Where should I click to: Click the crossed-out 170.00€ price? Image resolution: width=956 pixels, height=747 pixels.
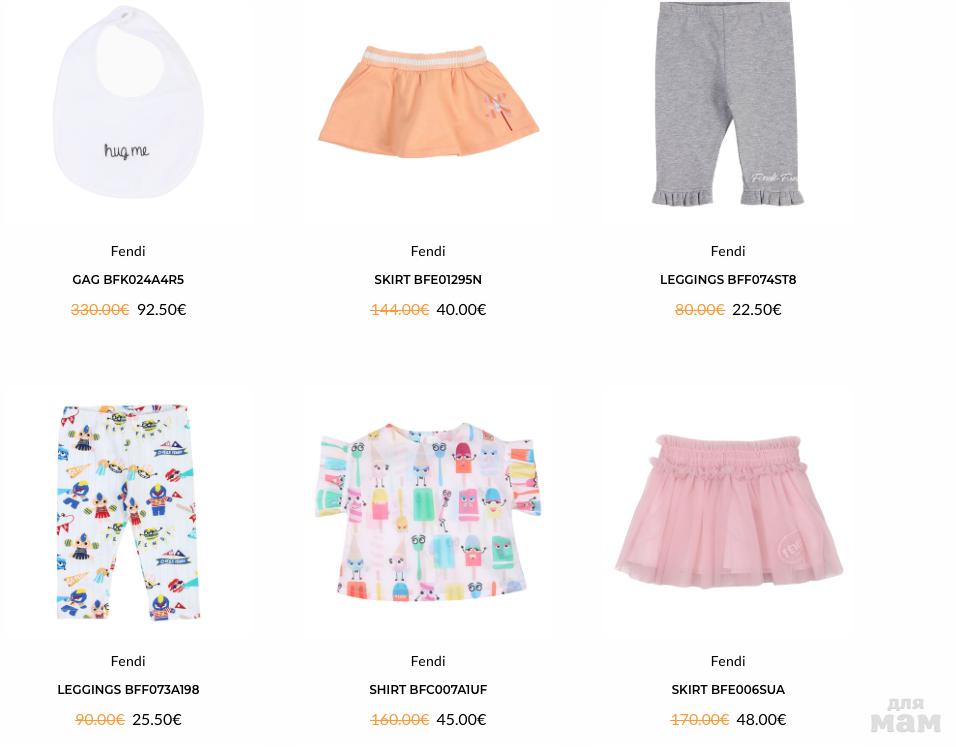(x=700, y=720)
